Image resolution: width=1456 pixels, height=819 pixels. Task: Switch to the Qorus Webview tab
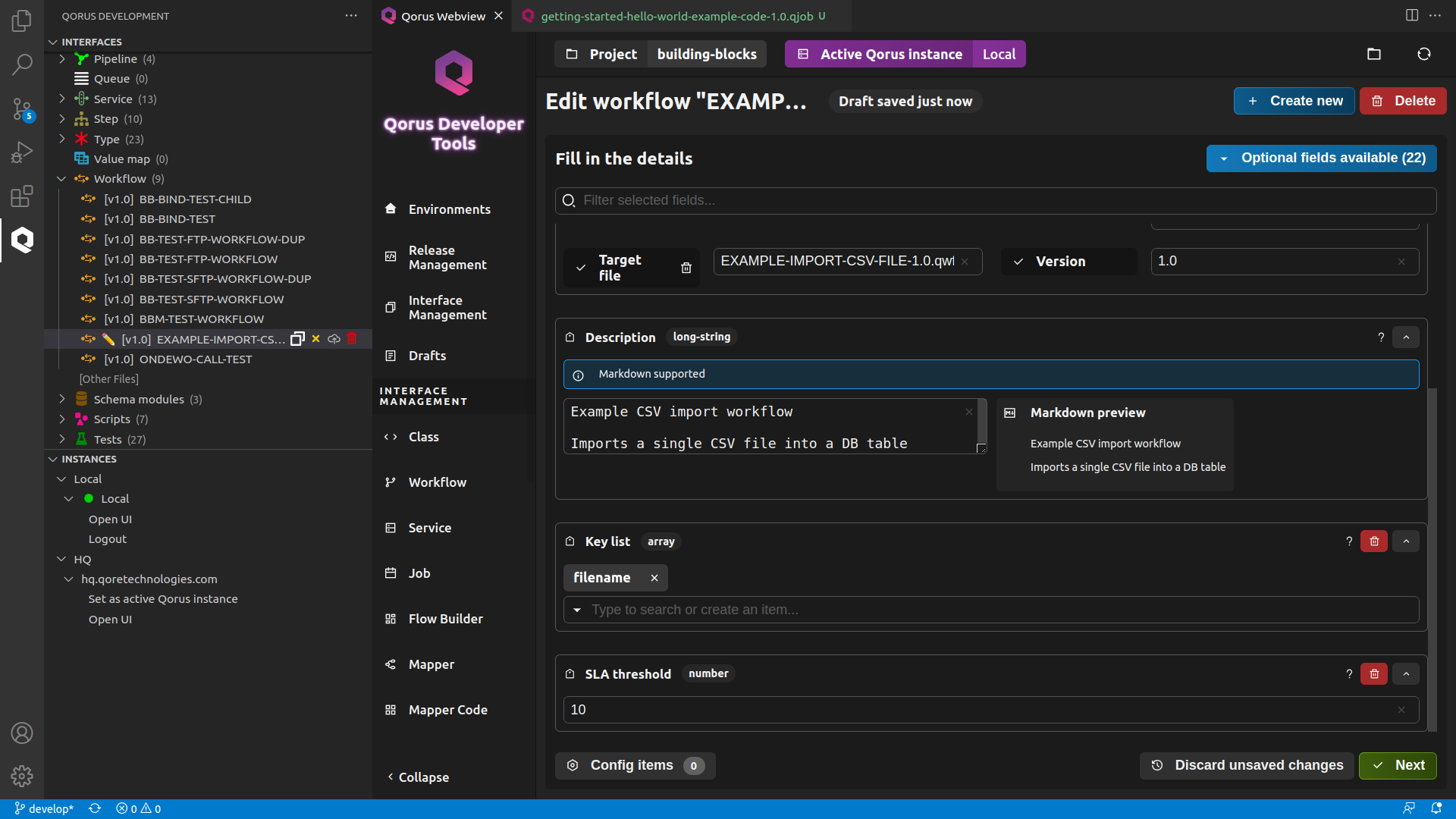pos(442,16)
